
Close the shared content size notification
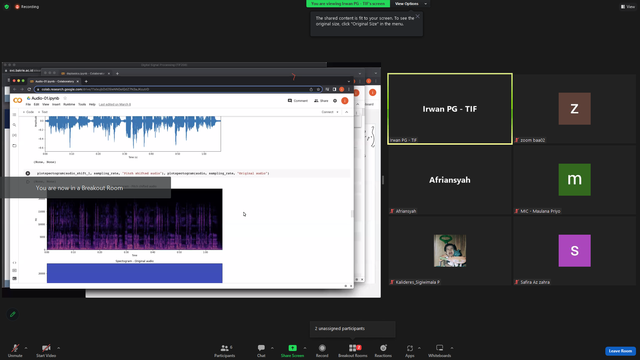pos(418,16)
